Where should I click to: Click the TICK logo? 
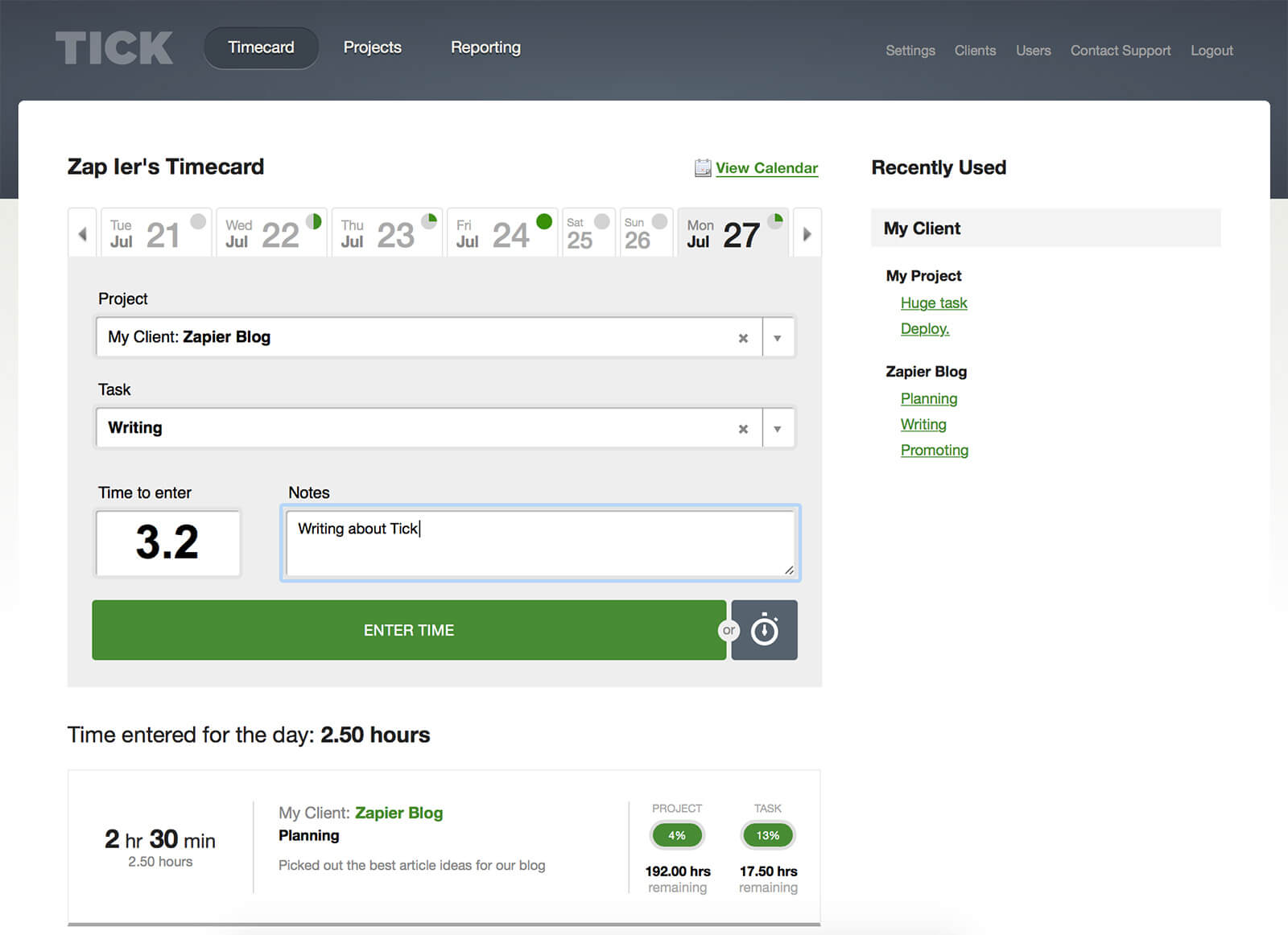click(x=114, y=48)
